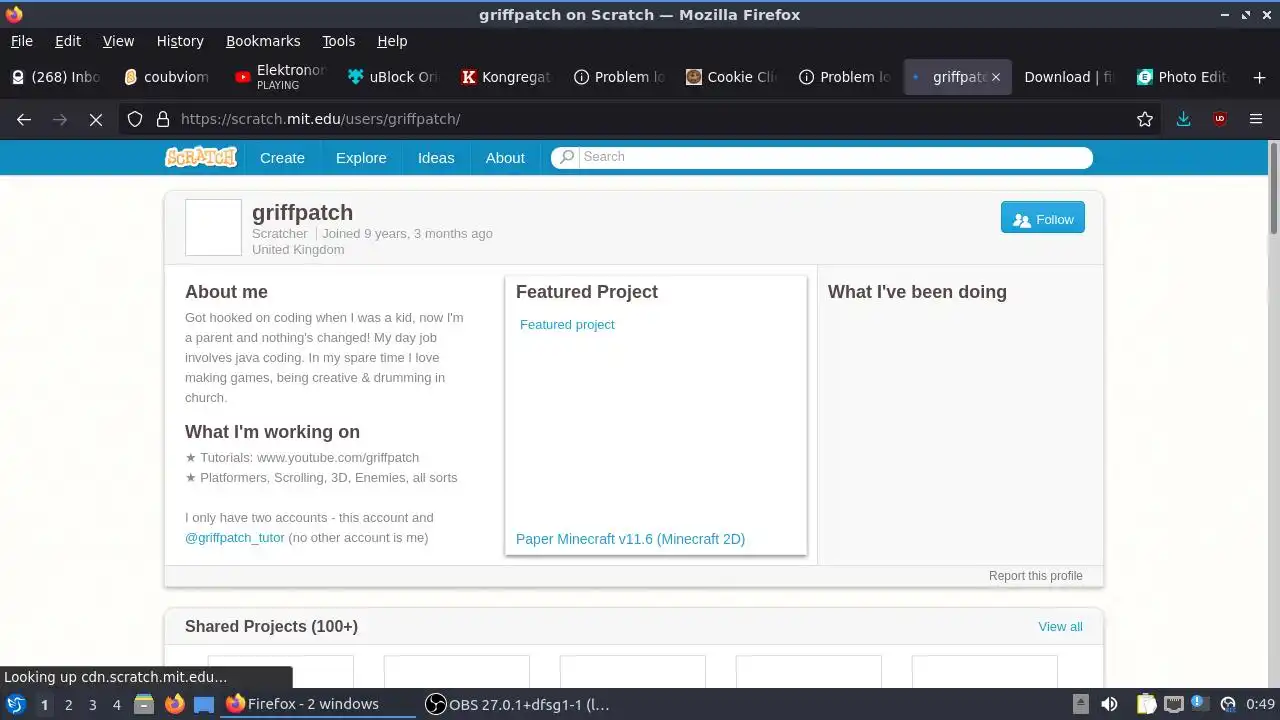Open the Create page
Screen dimensions: 1280x720
pos(282,158)
